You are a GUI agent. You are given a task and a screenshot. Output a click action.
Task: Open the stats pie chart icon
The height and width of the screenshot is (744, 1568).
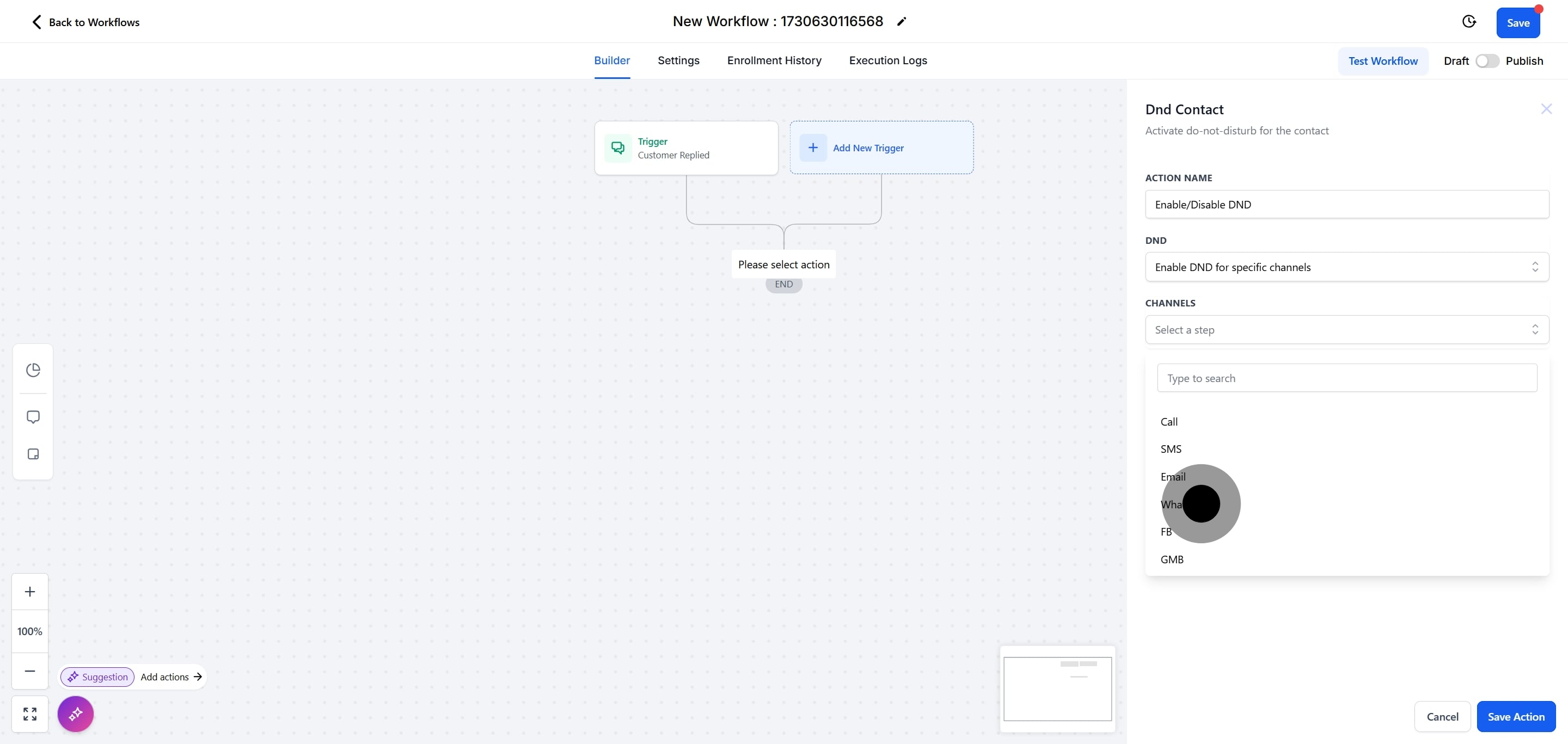(x=33, y=370)
